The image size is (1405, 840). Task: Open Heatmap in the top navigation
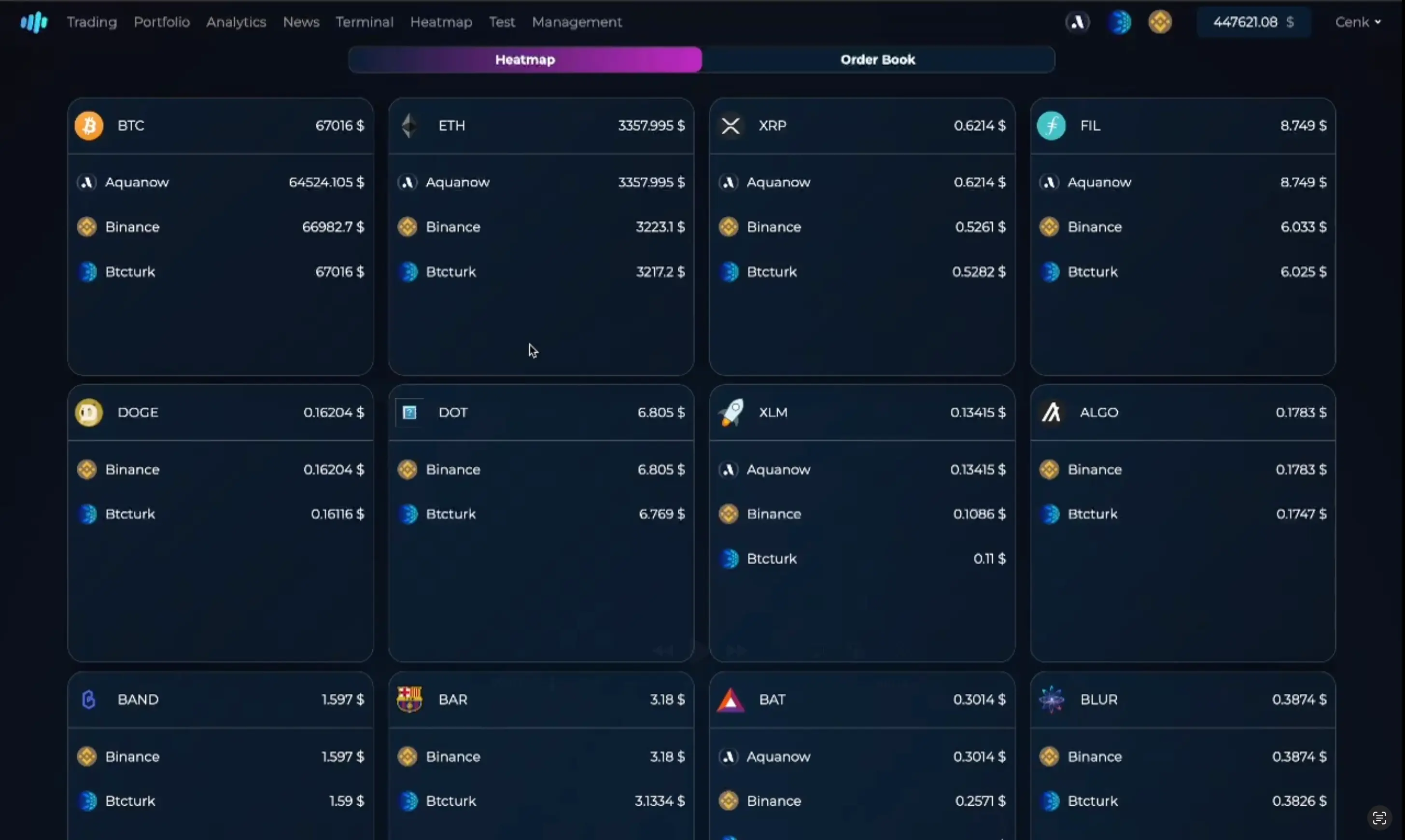441,22
